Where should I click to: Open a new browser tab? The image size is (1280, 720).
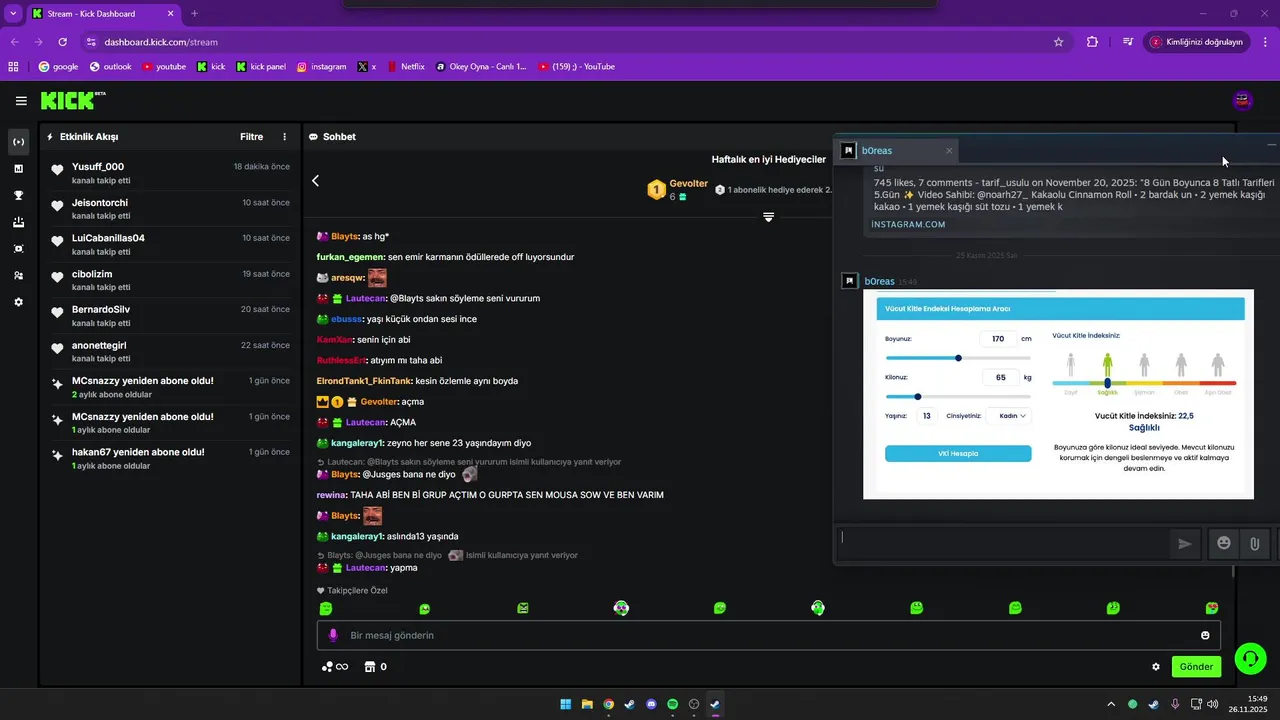pyautogui.click(x=195, y=14)
